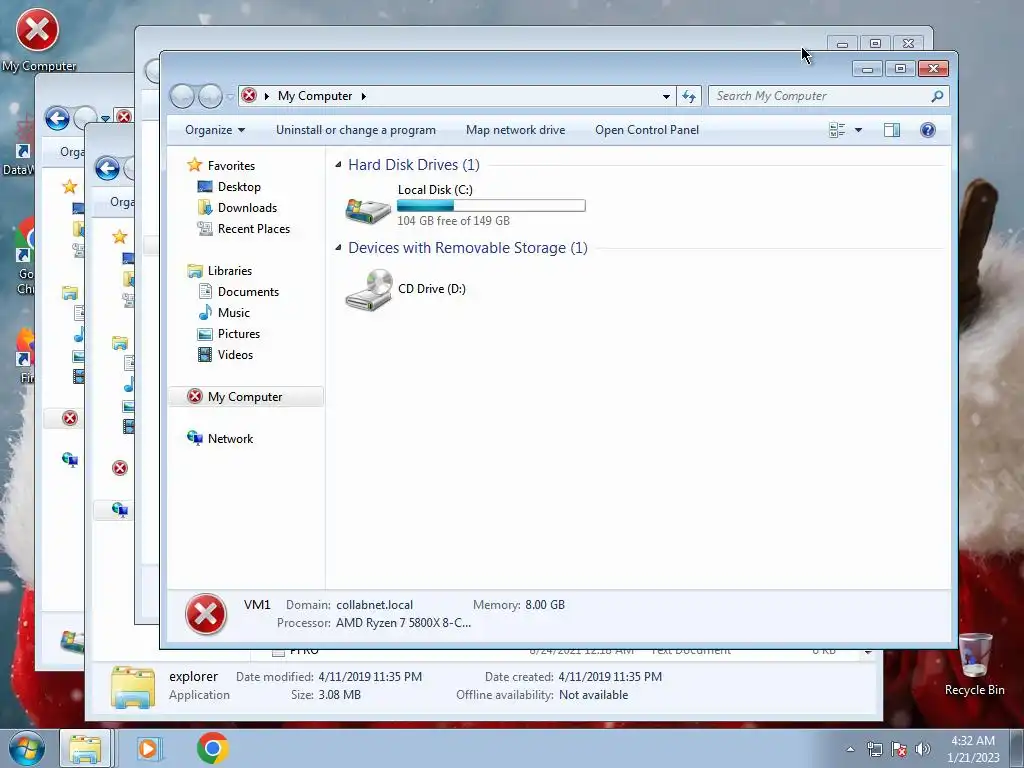This screenshot has height=768, width=1024.
Task: Change the view with the view icon
Action: pos(837,130)
